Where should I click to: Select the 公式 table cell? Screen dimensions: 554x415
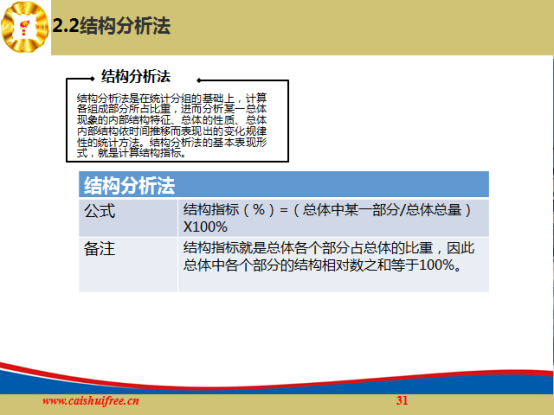[128, 218]
